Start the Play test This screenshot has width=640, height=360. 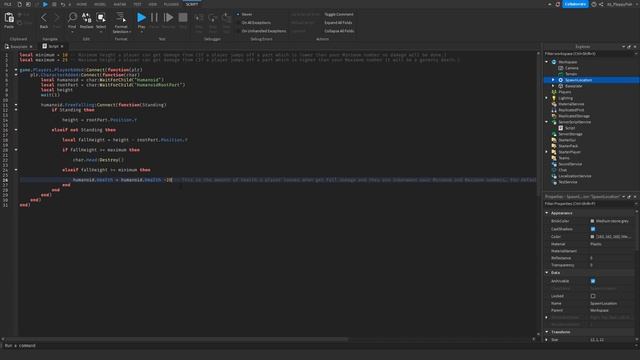(x=141, y=17)
